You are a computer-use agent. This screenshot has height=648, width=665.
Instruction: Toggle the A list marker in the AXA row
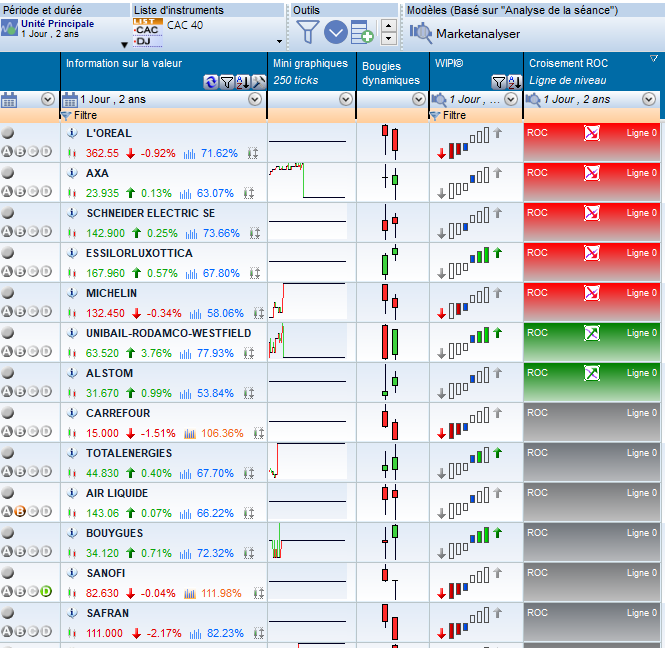click(7, 192)
